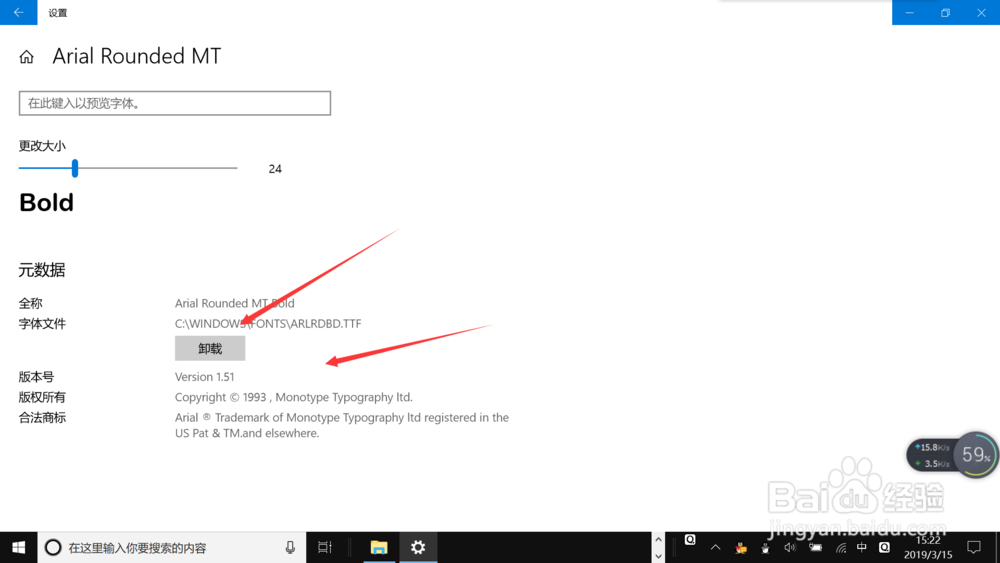Click the microphone icon in search box
Image resolution: width=1000 pixels, height=563 pixels.
coord(290,547)
